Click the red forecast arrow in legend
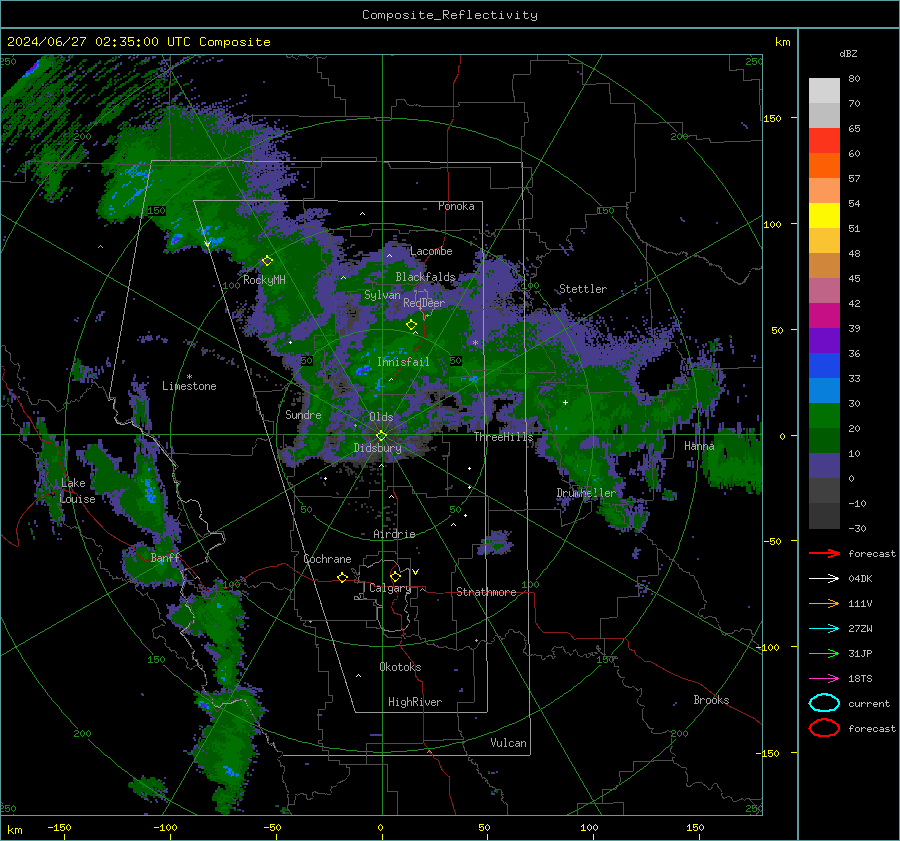This screenshot has width=900, height=841. (824, 553)
